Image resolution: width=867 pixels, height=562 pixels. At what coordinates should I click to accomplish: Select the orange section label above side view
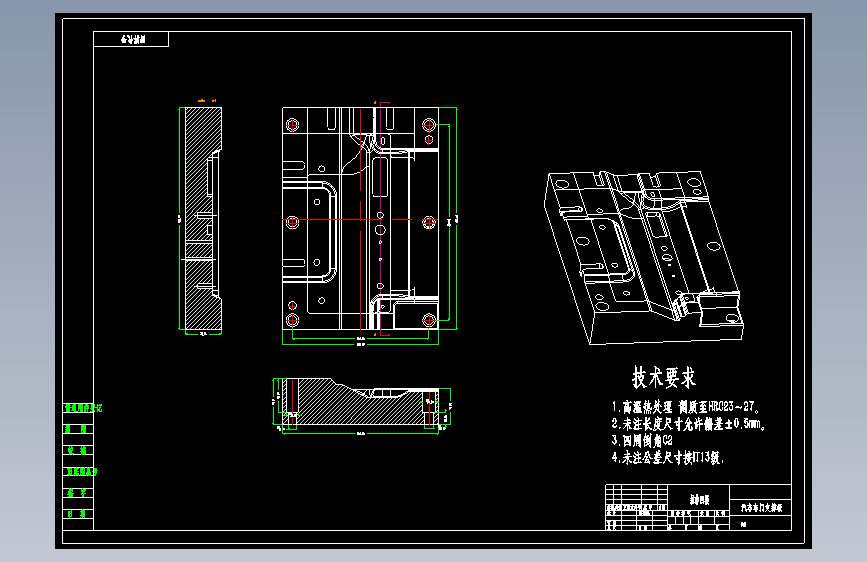pos(207,101)
